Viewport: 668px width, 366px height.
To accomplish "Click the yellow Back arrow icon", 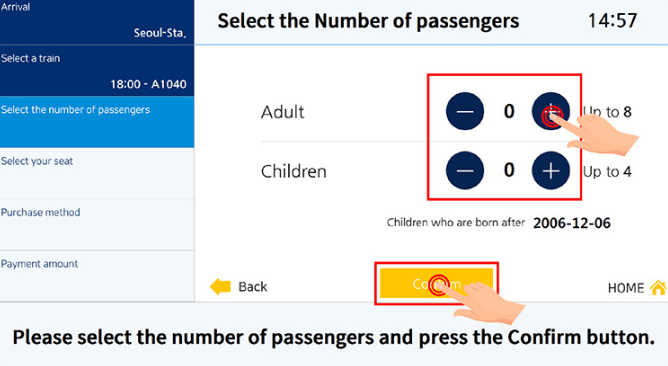I will (x=221, y=286).
